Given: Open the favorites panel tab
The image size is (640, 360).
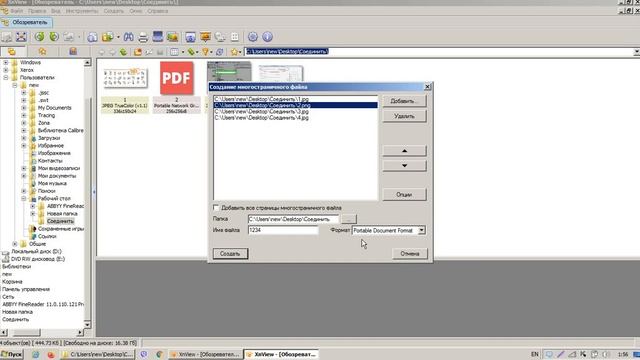Looking at the screenshot, I should point(42,51).
